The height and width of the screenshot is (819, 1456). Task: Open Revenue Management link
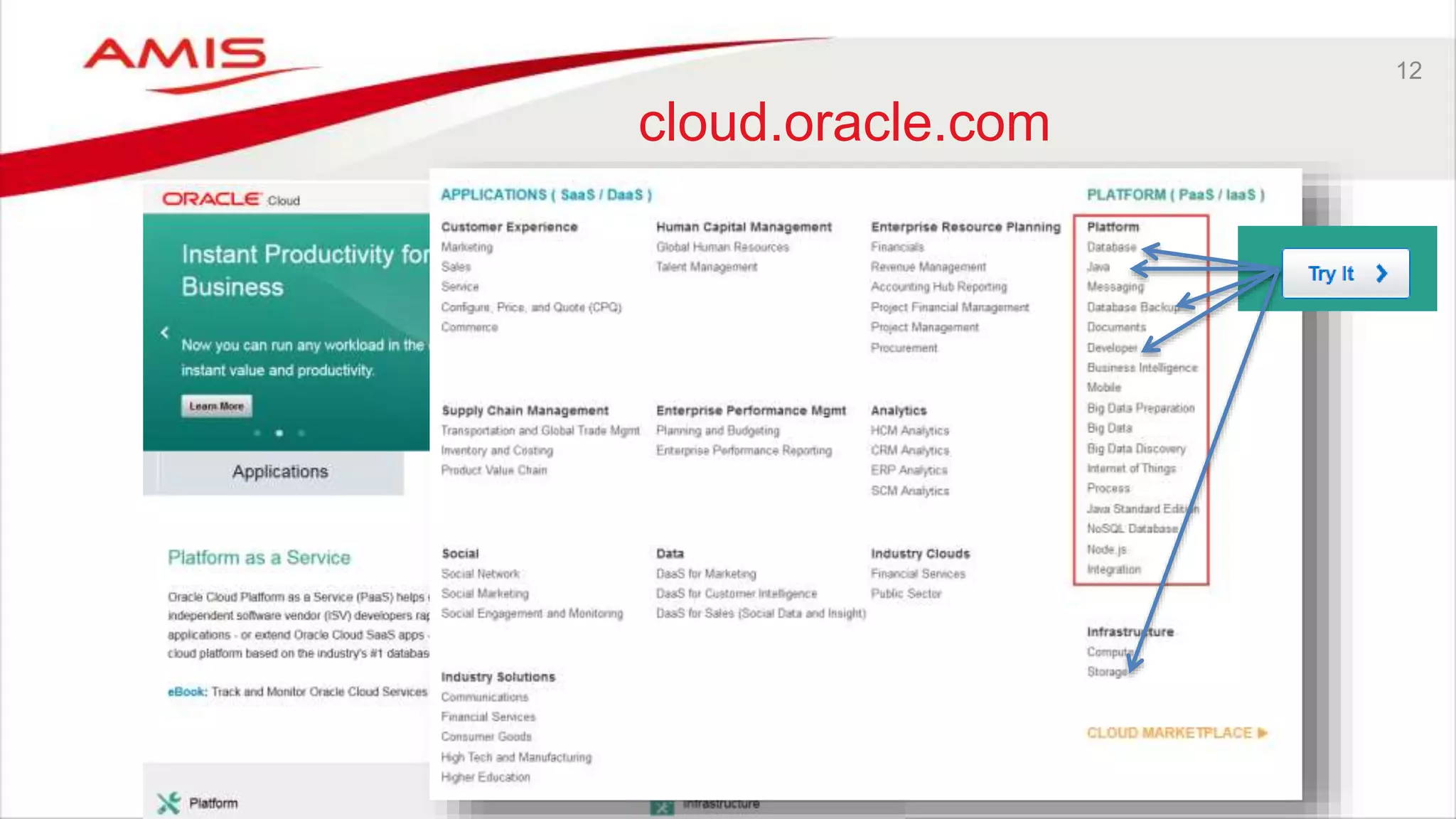(928, 267)
